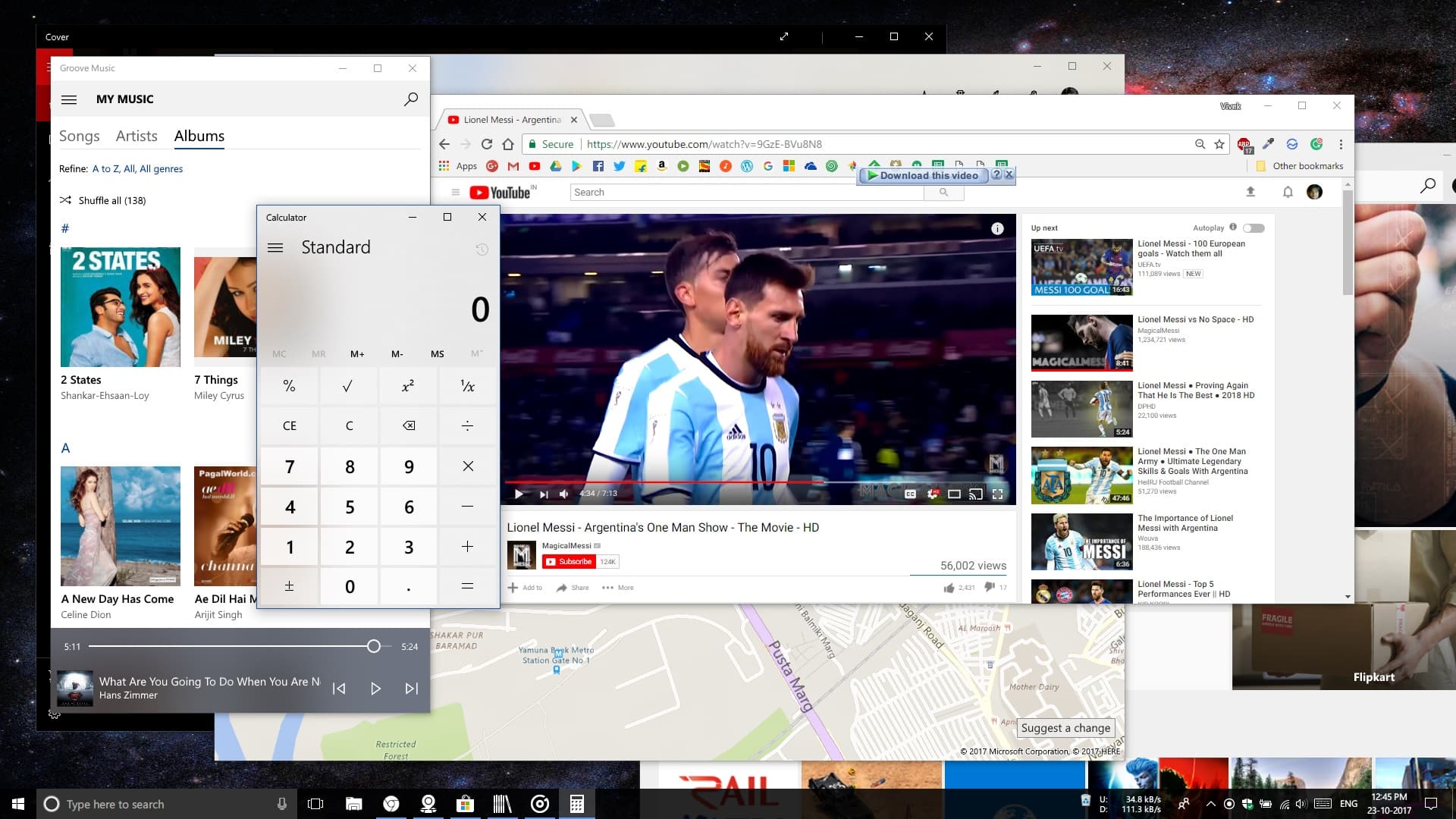Click the backspace key in Calculator

coord(408,425)
